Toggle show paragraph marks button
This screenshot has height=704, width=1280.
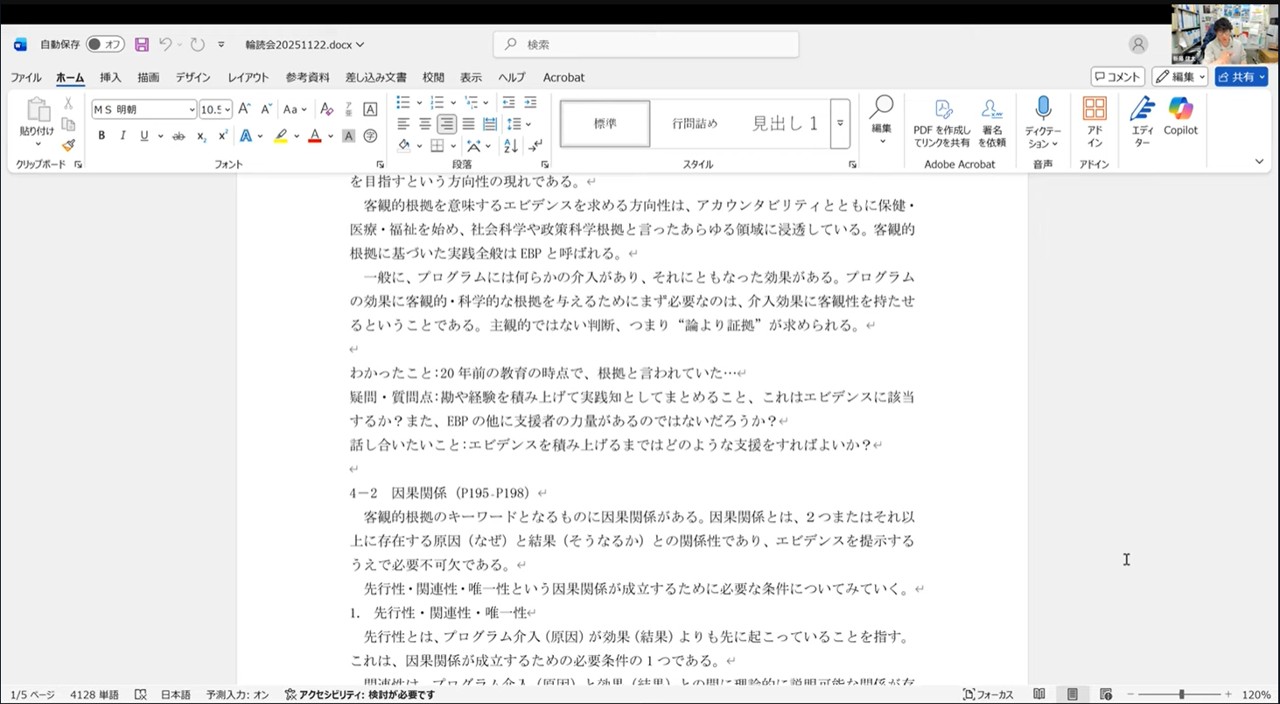535,146
